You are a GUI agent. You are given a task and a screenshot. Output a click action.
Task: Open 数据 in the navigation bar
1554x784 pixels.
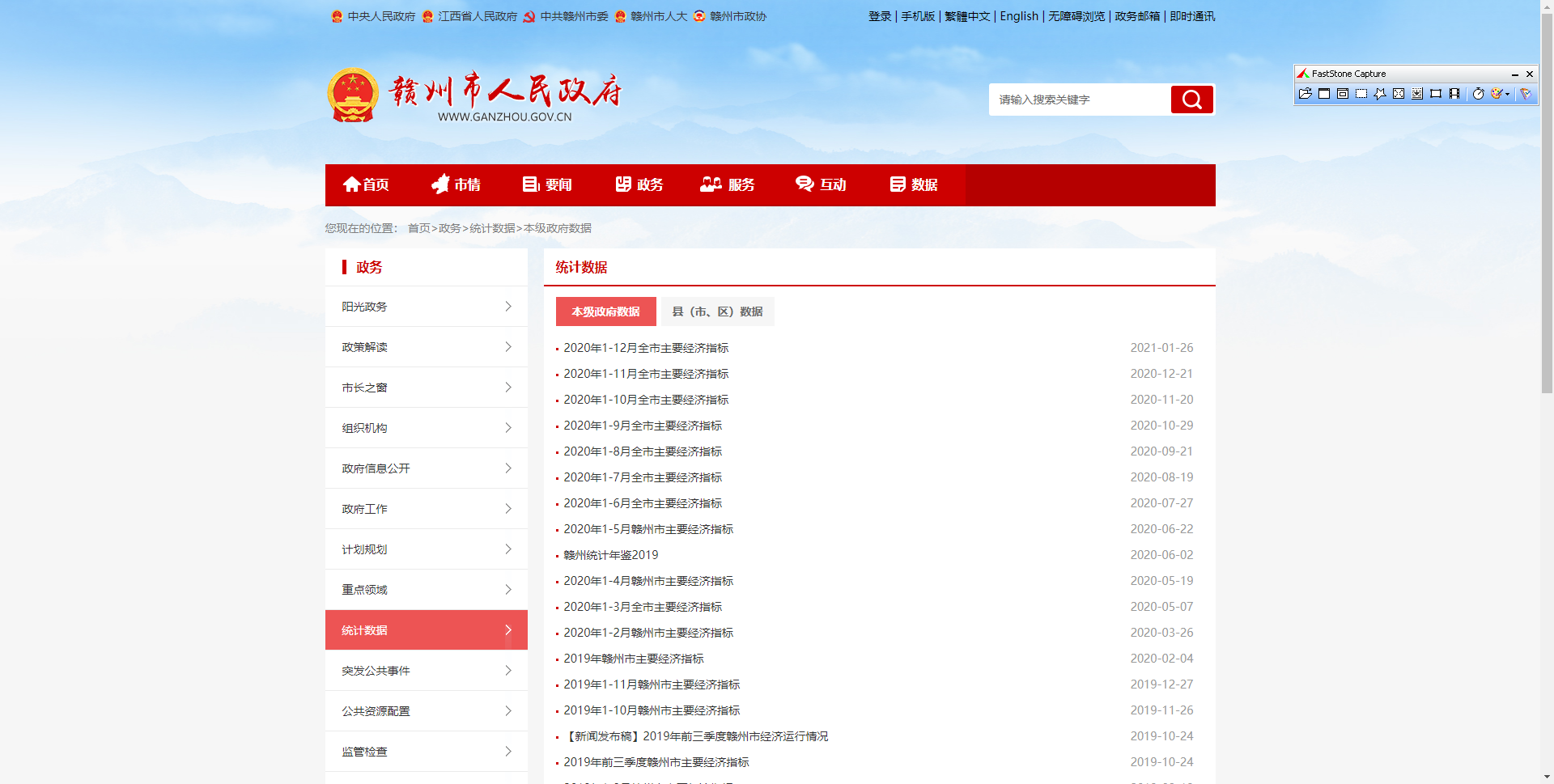point(914,184)
